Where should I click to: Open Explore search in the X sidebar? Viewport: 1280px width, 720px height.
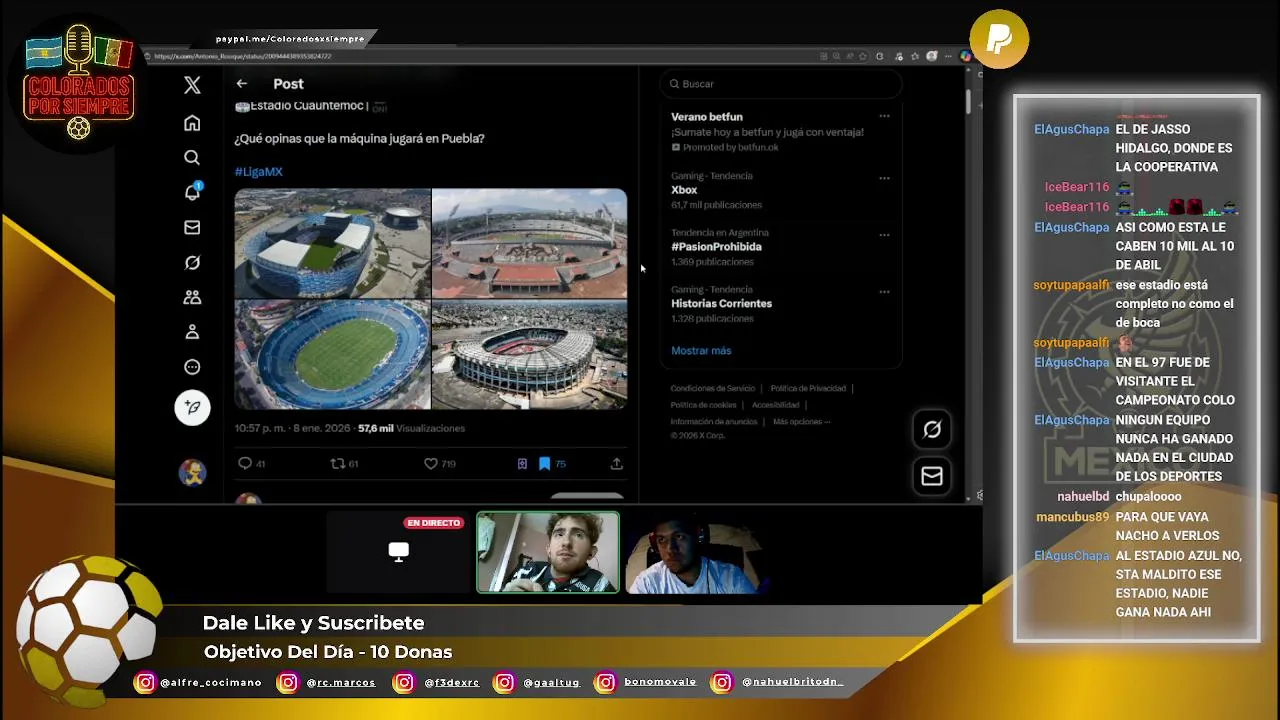[x=192, y=157]
